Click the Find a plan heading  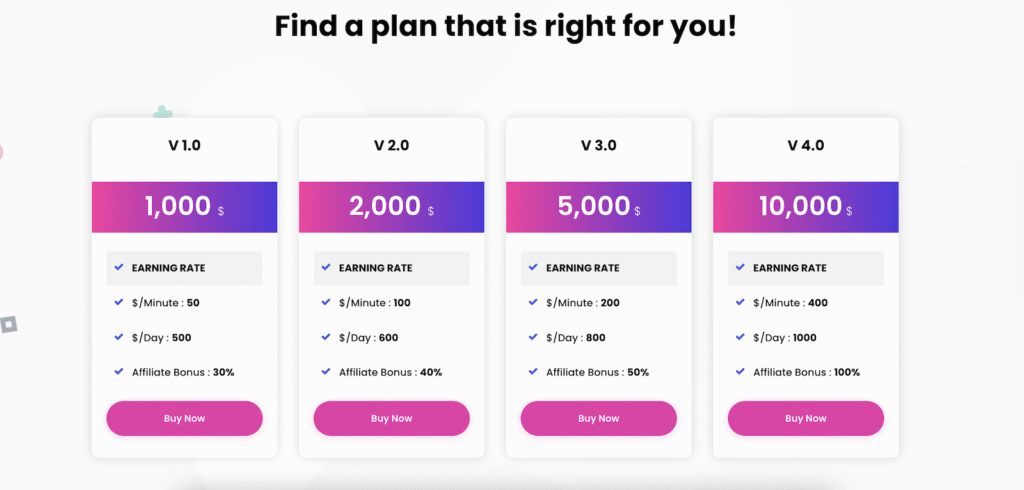point(505,27)
